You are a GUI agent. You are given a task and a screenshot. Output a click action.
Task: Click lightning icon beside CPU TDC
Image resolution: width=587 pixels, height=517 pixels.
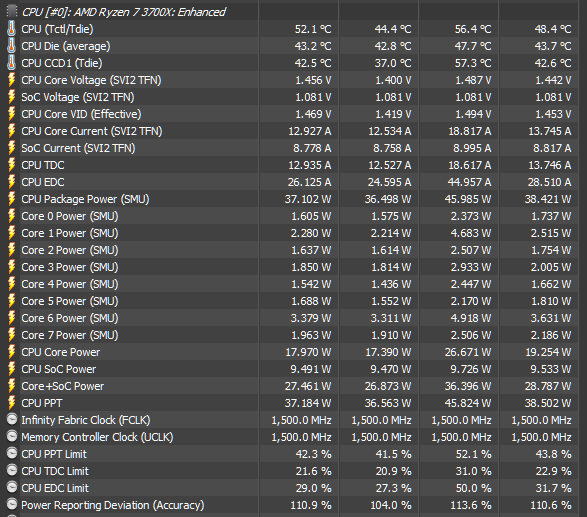click(12, 165)
